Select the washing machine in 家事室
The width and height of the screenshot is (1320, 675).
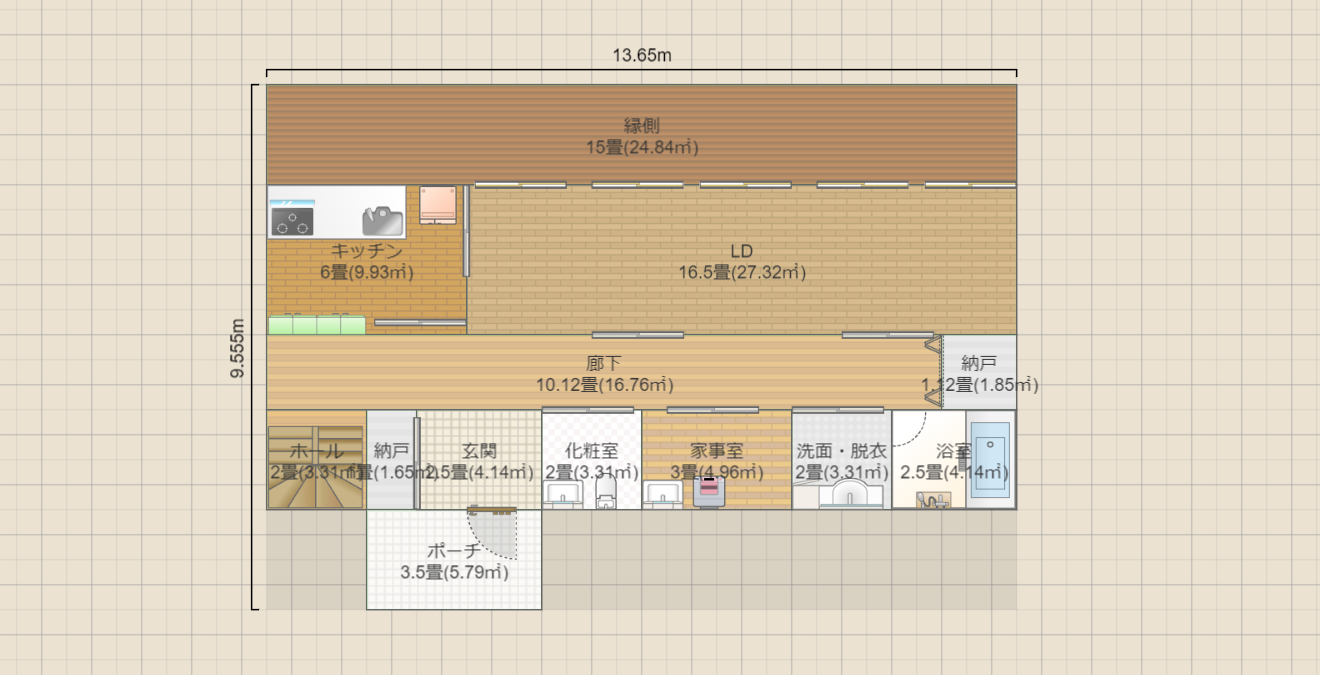tap(709, 492)
